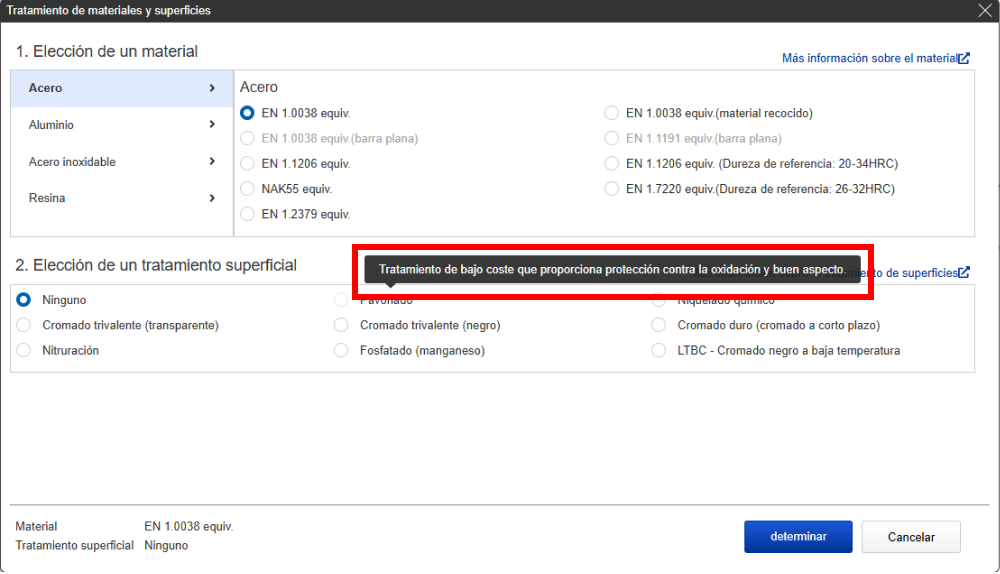Screen dimensions: 1000x574
Task: Pick Fosfatado (manganeso) treatment
Action: pos(341,350)
